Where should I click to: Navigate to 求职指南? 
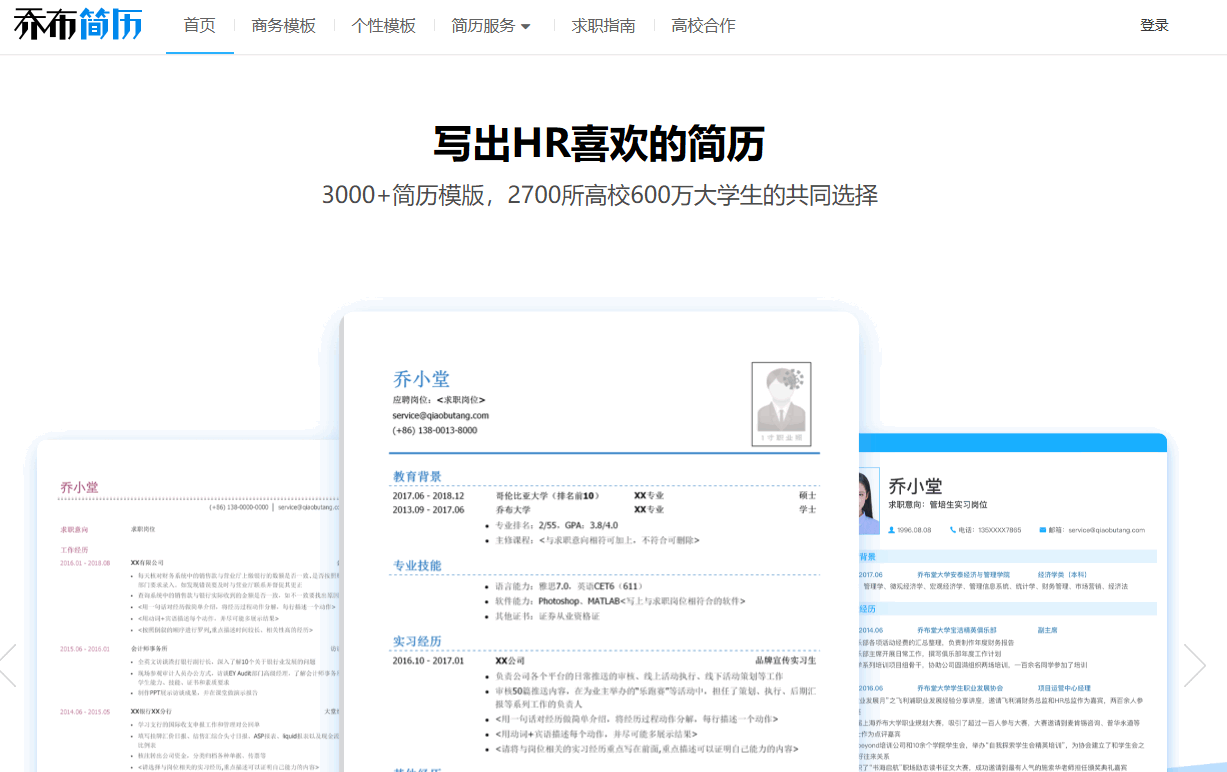[x=603, y=26]
